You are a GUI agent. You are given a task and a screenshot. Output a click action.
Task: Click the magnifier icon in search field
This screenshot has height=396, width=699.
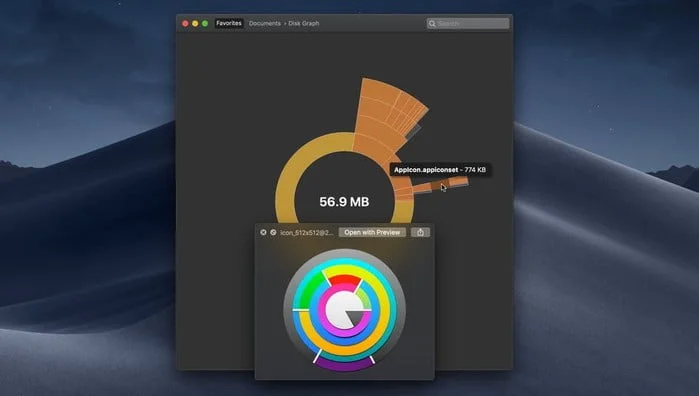(432, 24)
